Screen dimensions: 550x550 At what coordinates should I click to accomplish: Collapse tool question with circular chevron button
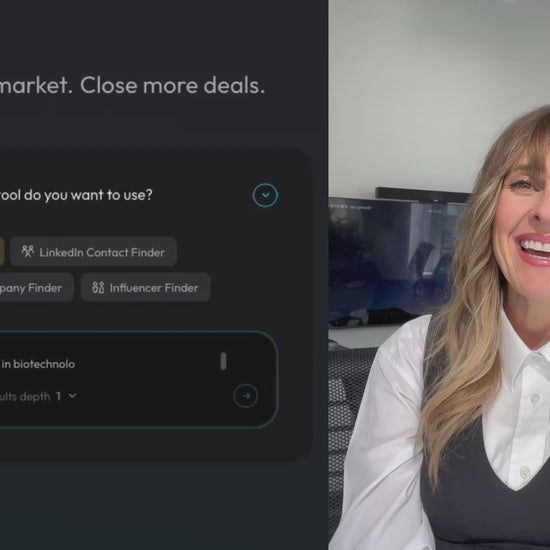pyautogui.click(x=265, y=195)
